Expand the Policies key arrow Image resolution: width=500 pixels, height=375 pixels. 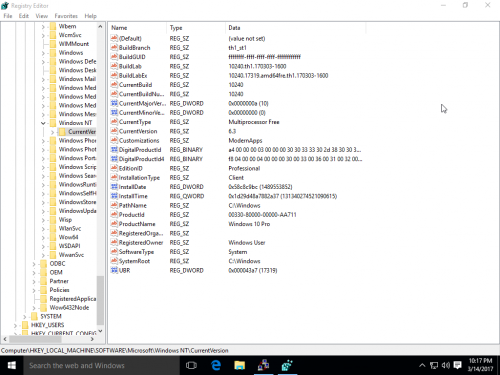(34, 290)
